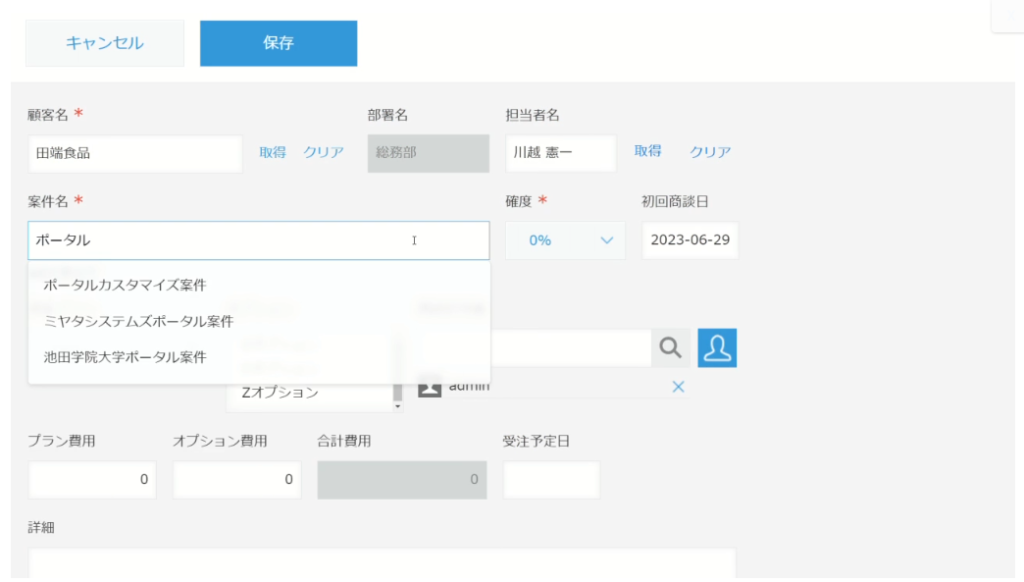The image size is (1024, 582).
Task: Select ポータルカスタマイズ案件 suggestion
Action: coord(125,285)
